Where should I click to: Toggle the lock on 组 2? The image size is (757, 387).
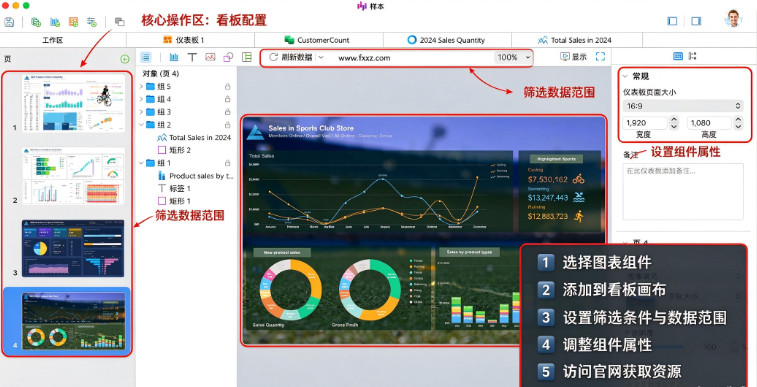tap(227, 124)
